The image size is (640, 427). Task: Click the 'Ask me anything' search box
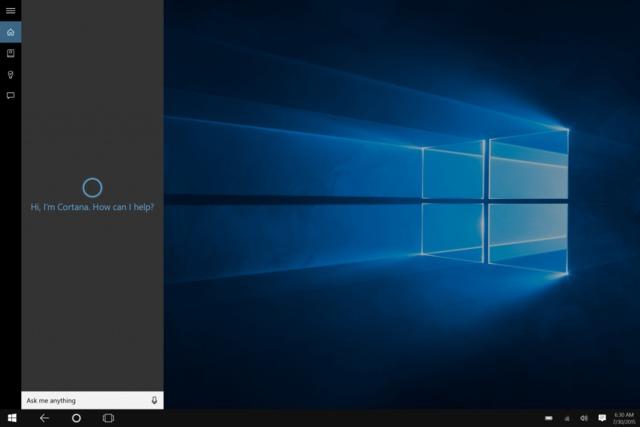(92, 400)
